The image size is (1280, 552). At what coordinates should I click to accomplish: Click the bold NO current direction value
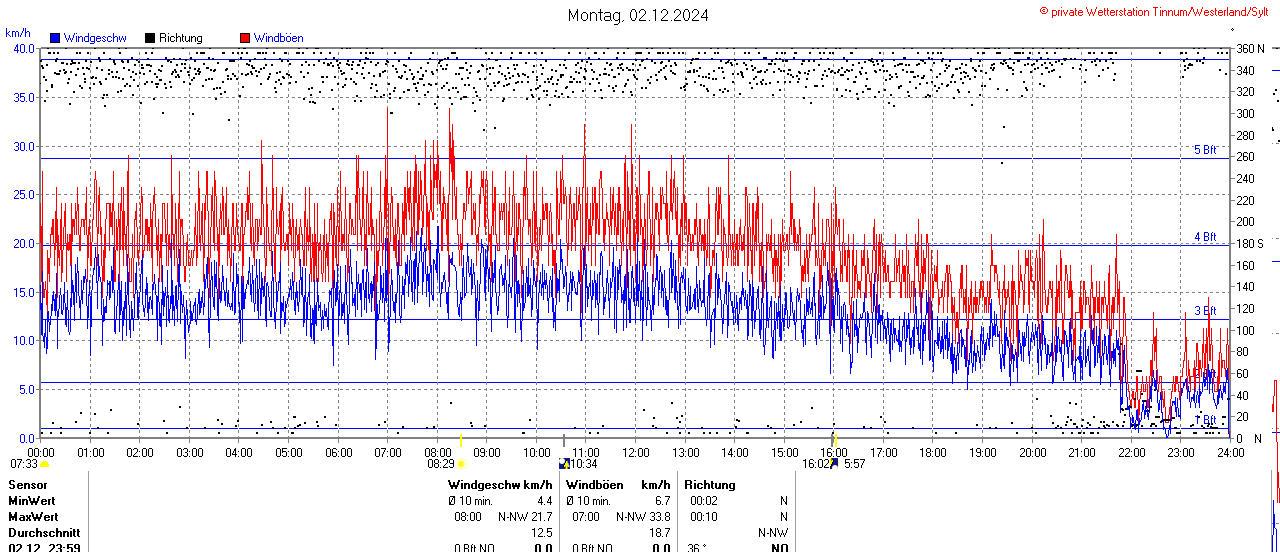[779, 548]
